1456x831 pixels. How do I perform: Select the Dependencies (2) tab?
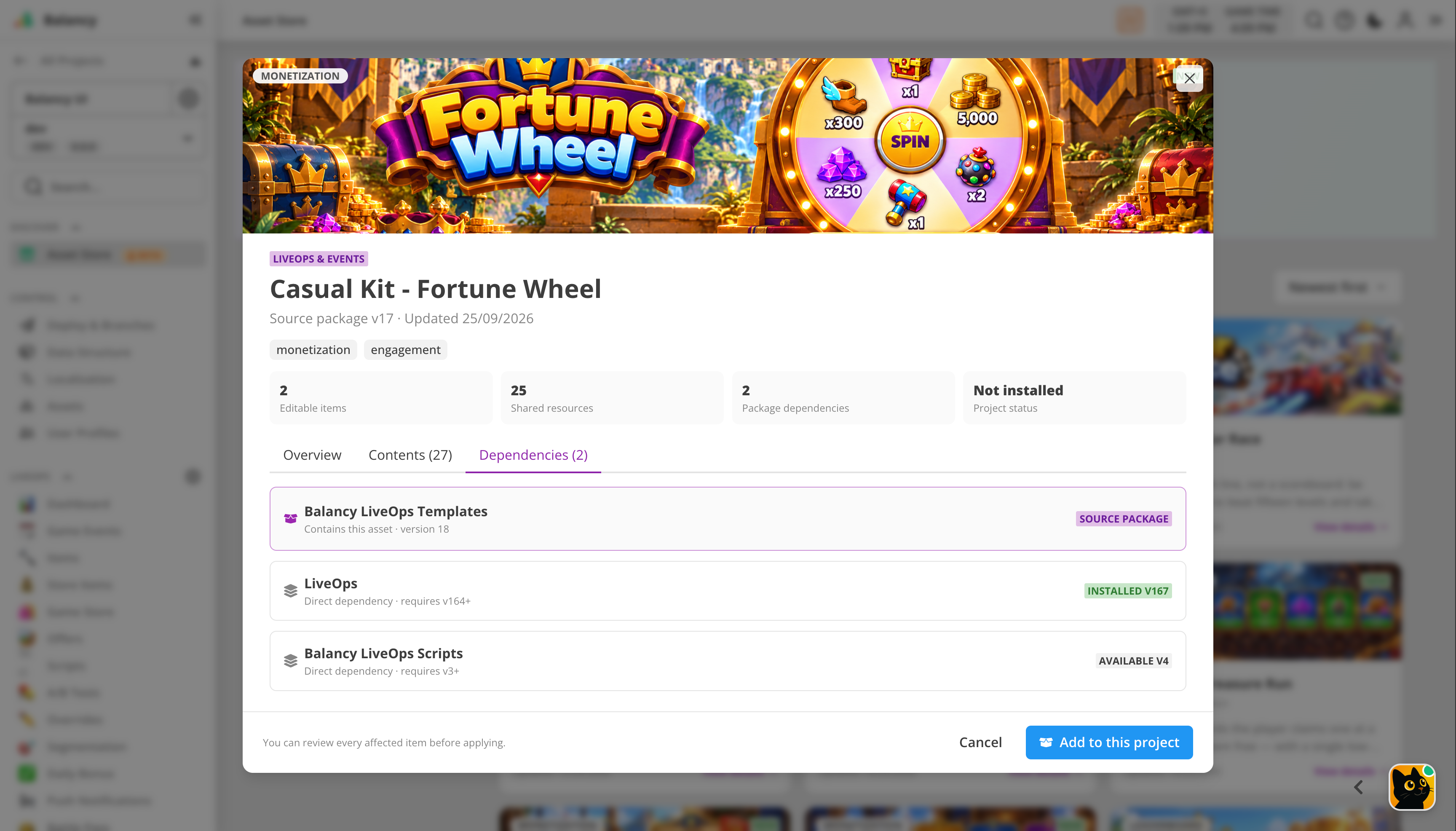click(533, 455)
